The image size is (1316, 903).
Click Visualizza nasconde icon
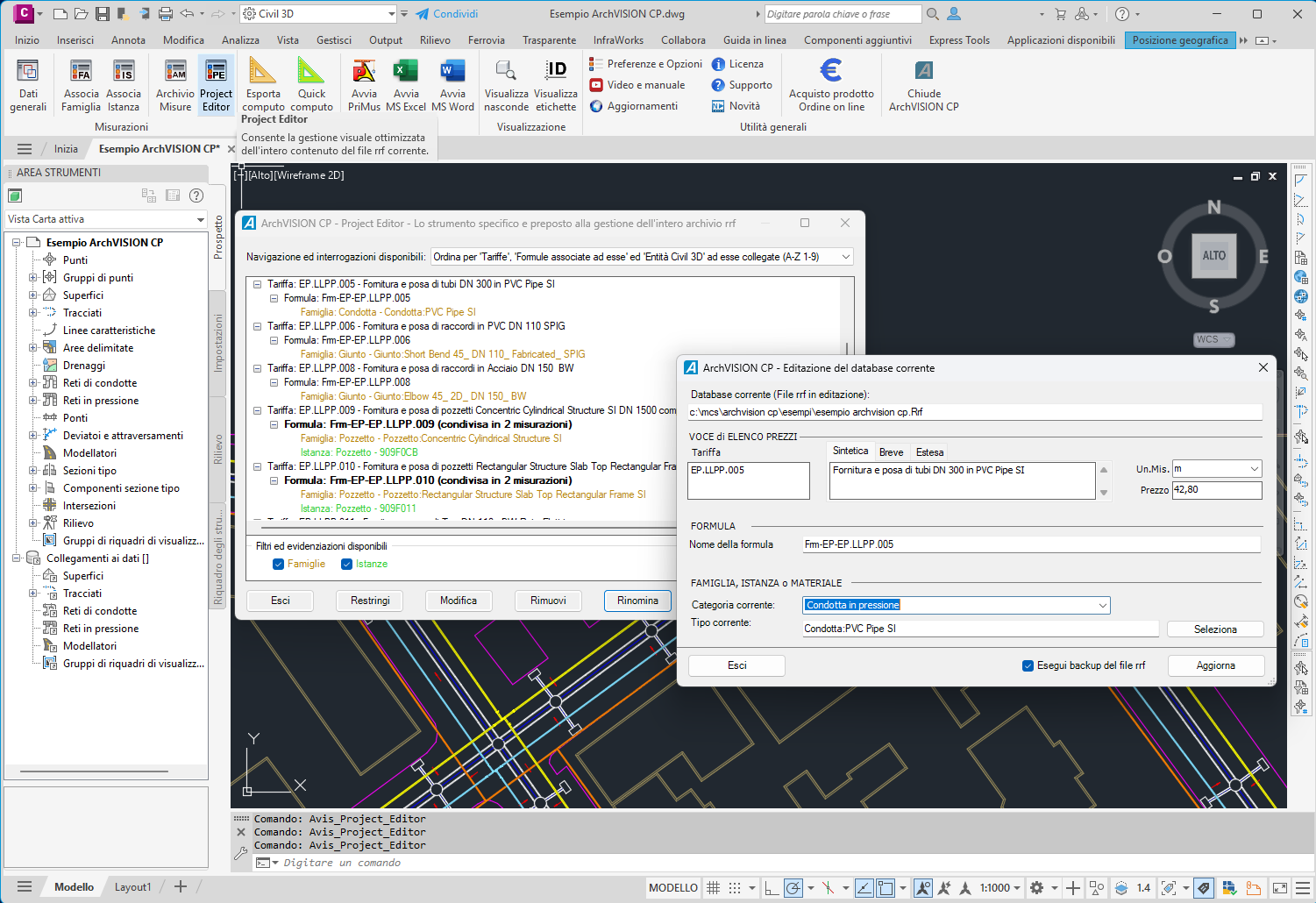(507, 85)
